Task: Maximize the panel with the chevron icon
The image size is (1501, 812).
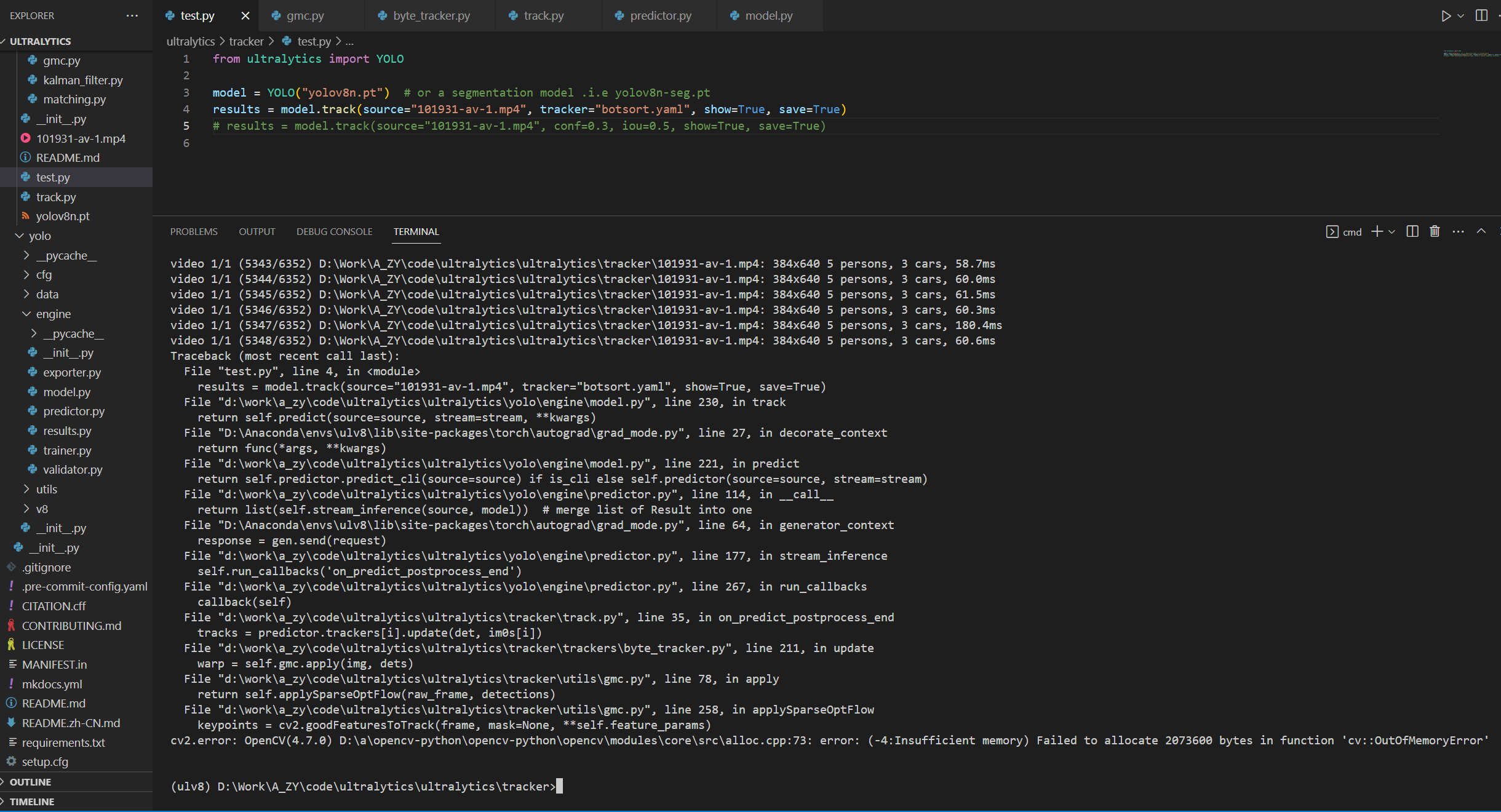Action: 1480,231
